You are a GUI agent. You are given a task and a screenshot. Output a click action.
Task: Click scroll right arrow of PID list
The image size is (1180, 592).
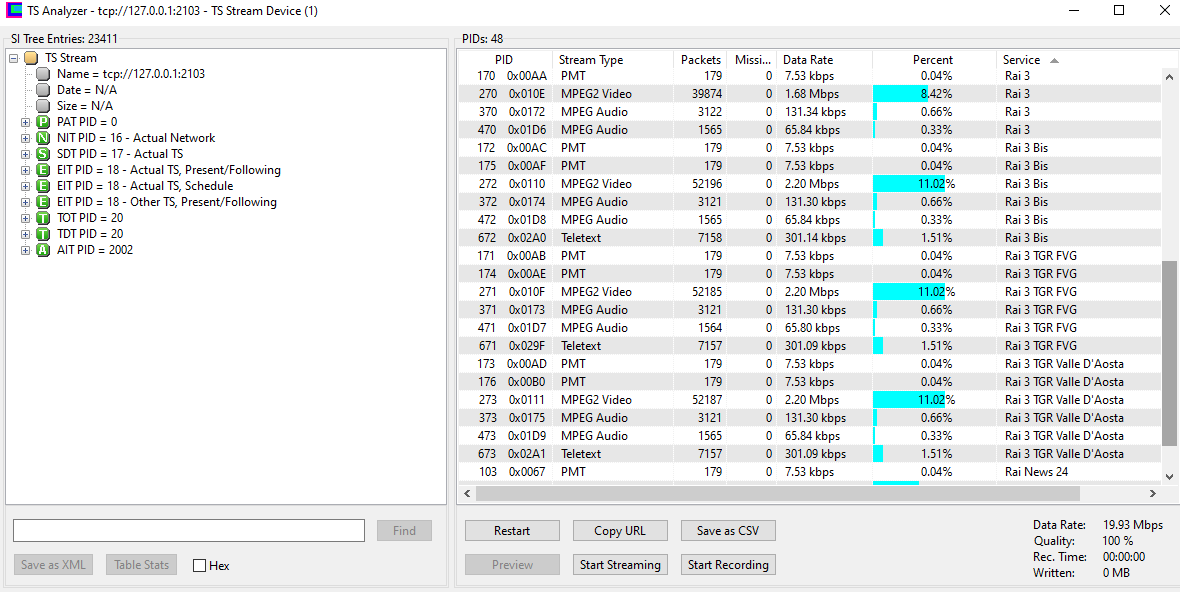click(x=1152, y=493)
